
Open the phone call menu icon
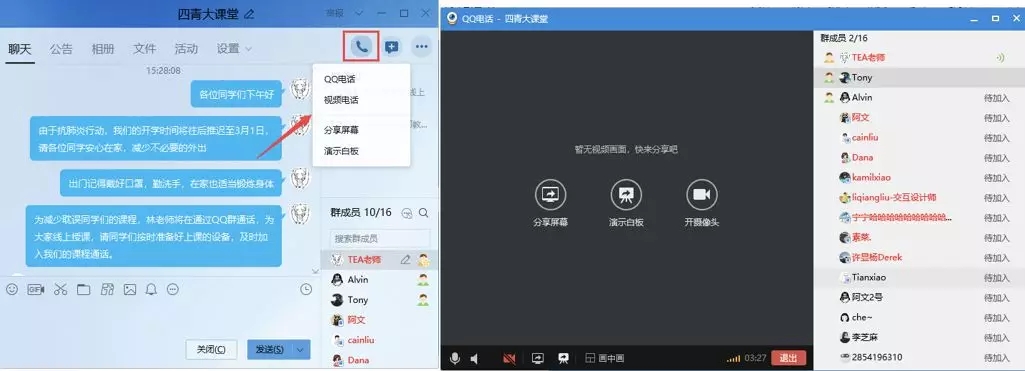(361, 46)
